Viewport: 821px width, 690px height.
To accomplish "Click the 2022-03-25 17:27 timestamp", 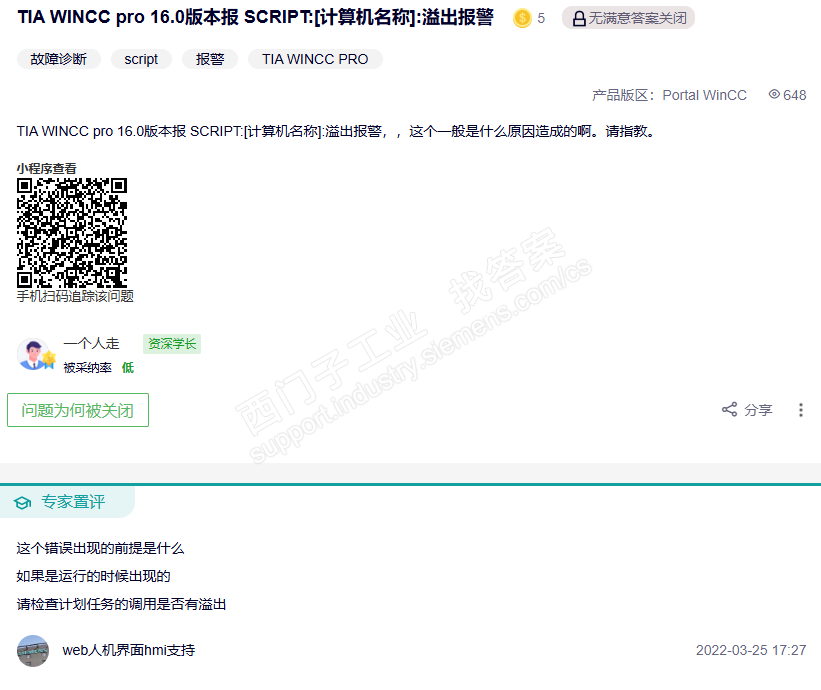I will coord(751,650).
